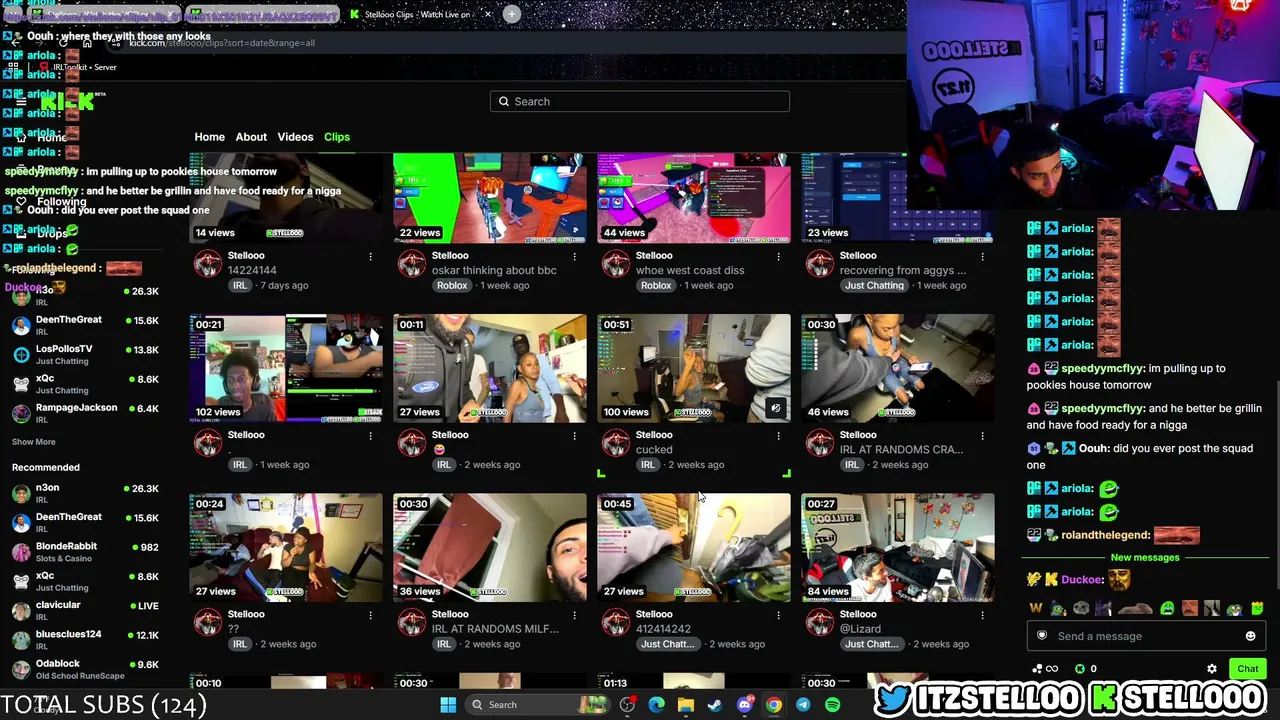Viewport: 1280px width, 720px height.
Task: Select the W quick emote
Action: point(1036,608)
